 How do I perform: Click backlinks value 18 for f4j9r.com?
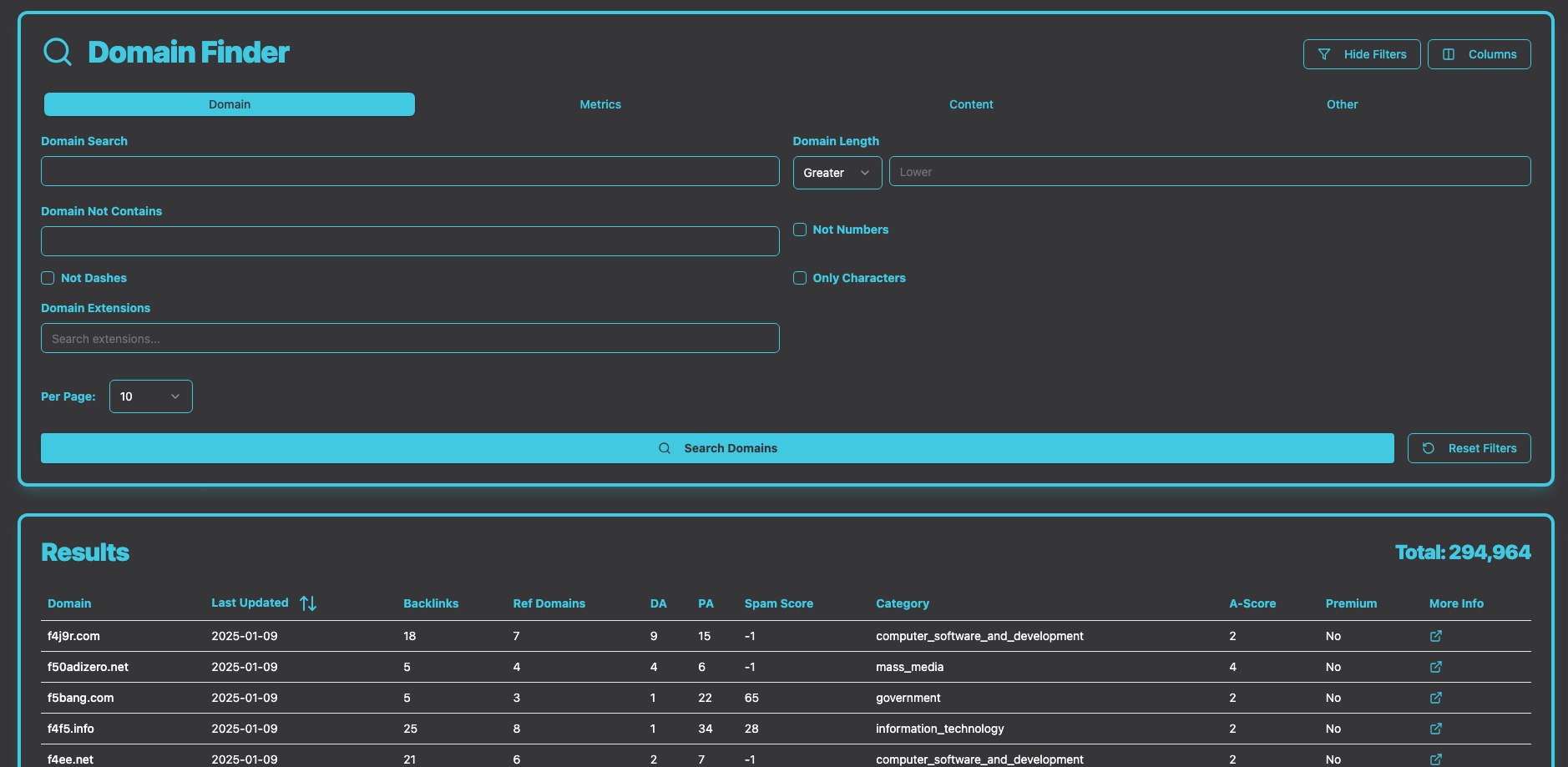click(x=409, y=636)
